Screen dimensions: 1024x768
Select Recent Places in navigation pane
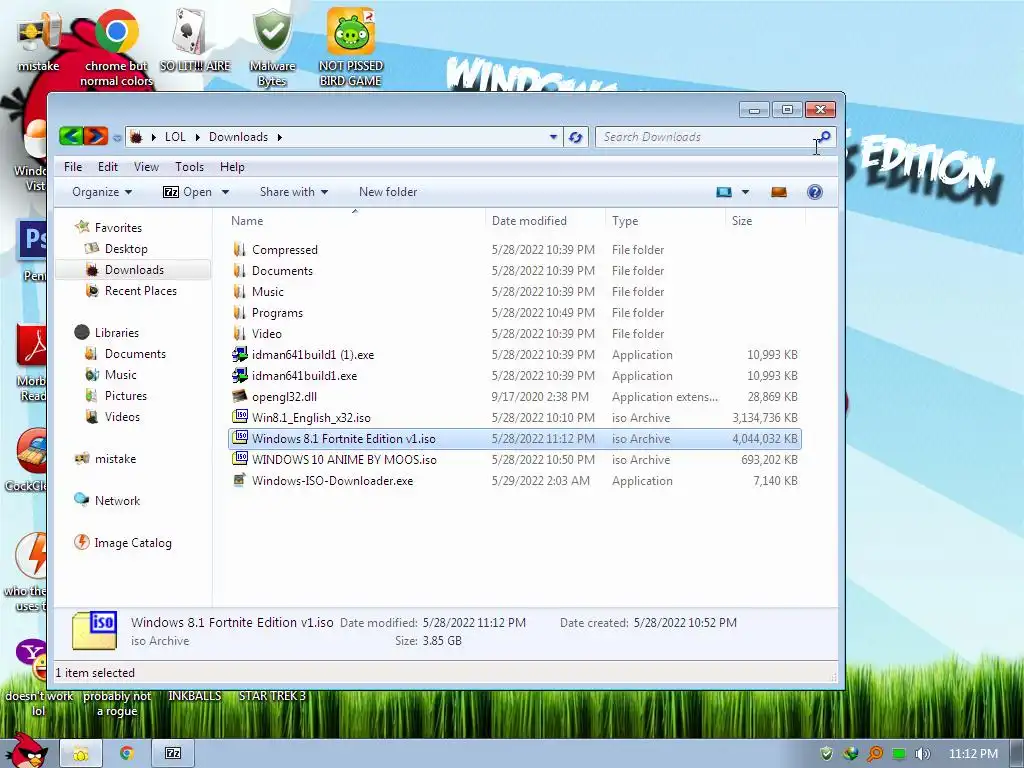click(140, 291)
